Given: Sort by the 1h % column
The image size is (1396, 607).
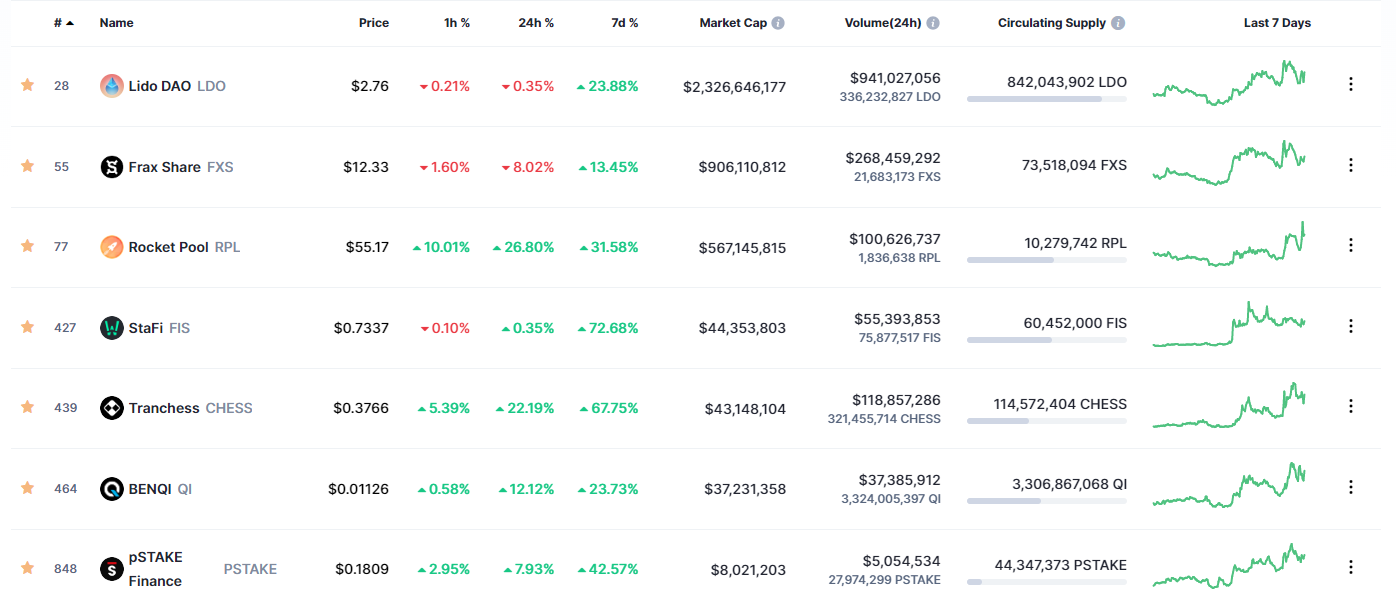Looking at the screenshot, I should [x=457, y=23].
